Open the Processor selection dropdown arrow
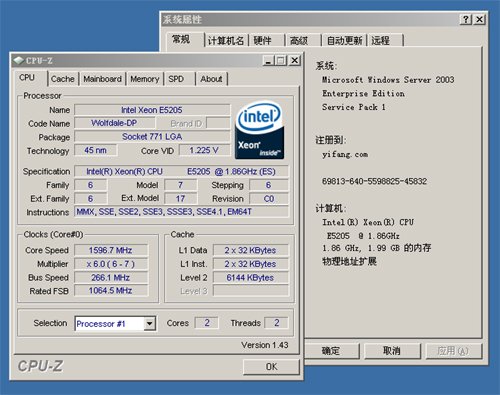The width and height of the screenshot is (500, 395). point(150,323)
